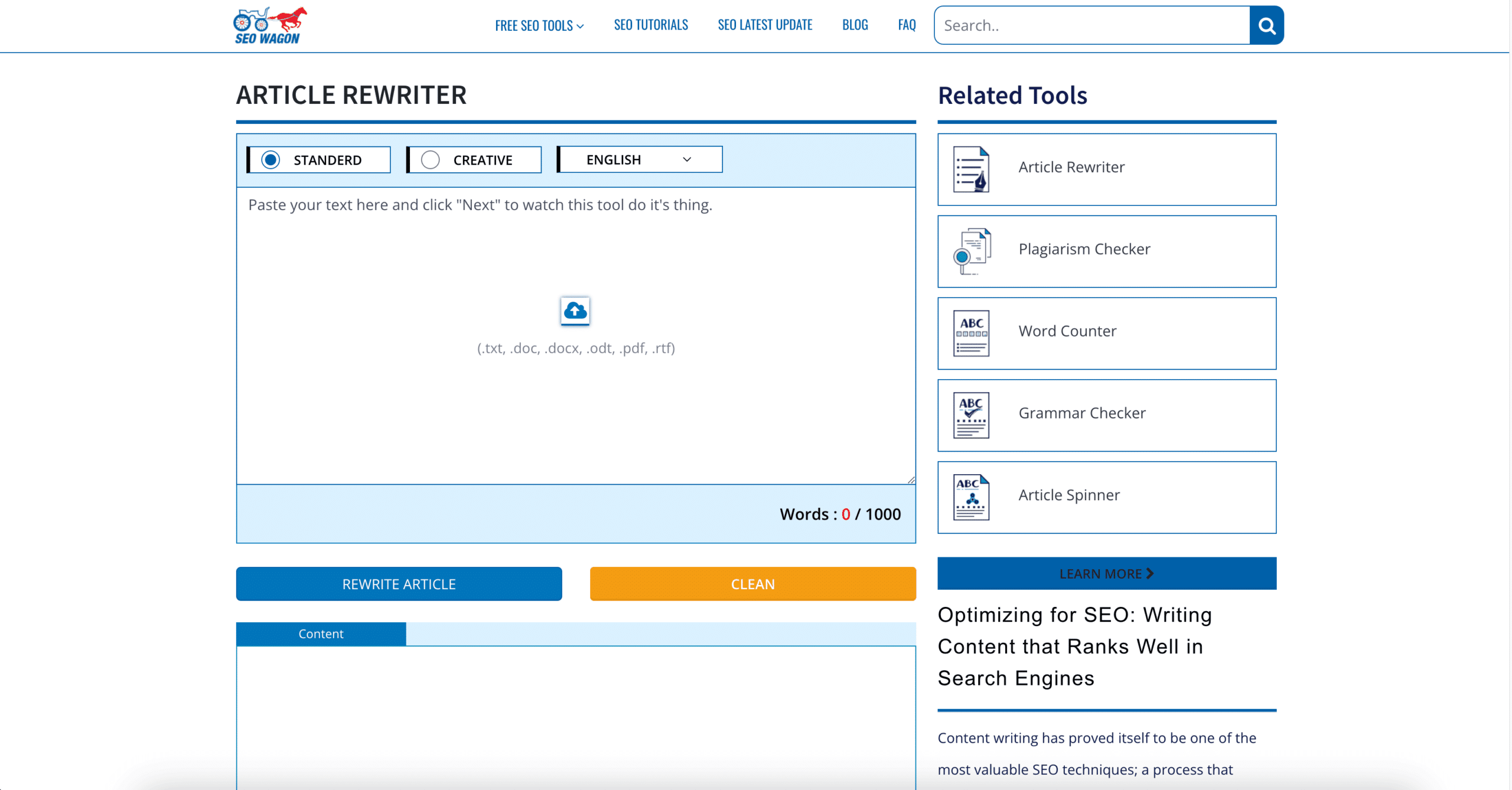Expand the ENGLISH language dropdown
Viewport: 1512px width, 790px height.
click(640, 159)
